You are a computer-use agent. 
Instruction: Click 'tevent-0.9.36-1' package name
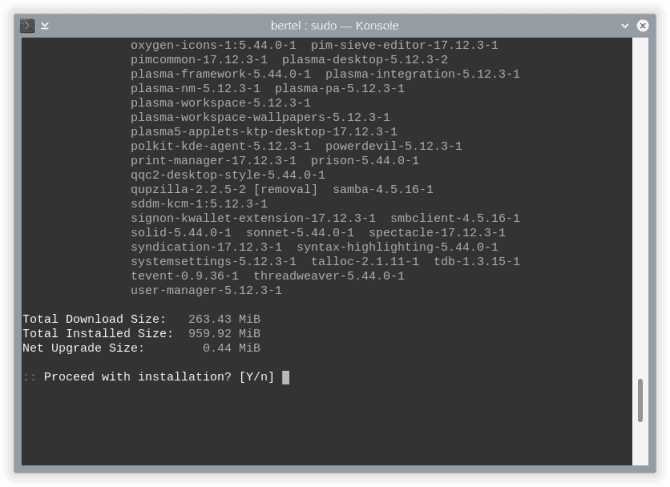185,276
